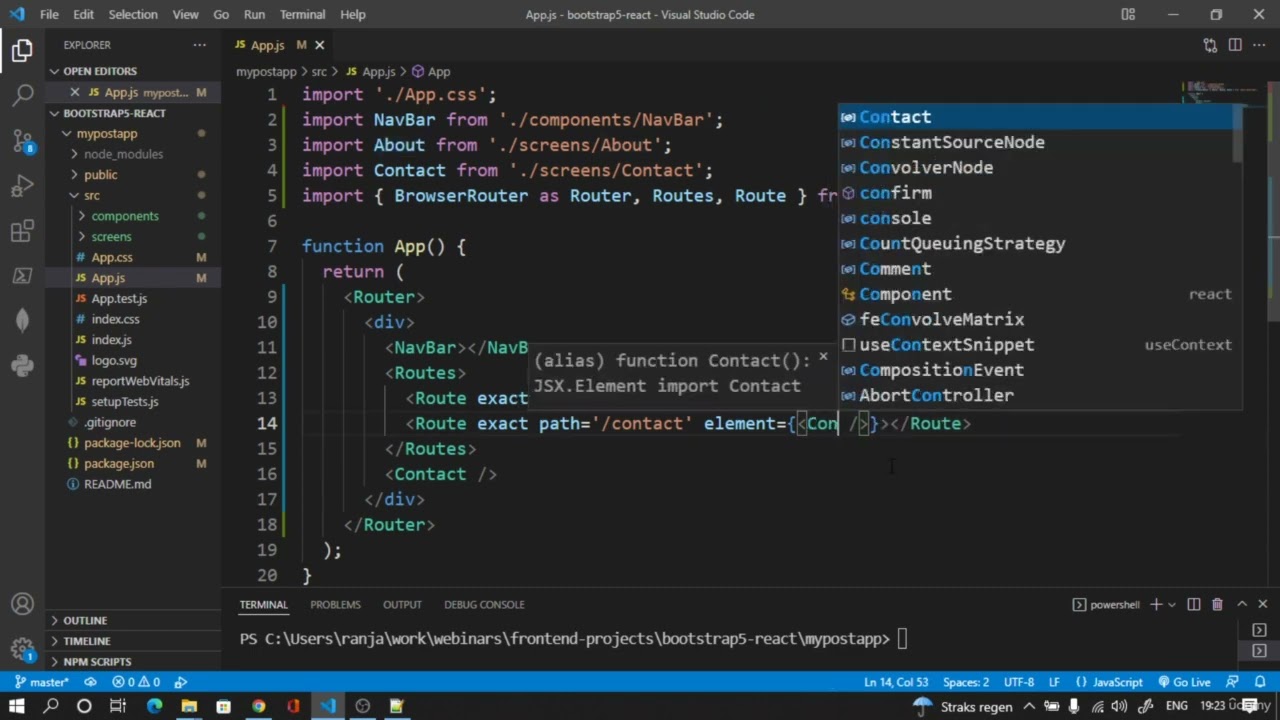Select Contact suggestion in autocomplete list

pos(1035,117)
